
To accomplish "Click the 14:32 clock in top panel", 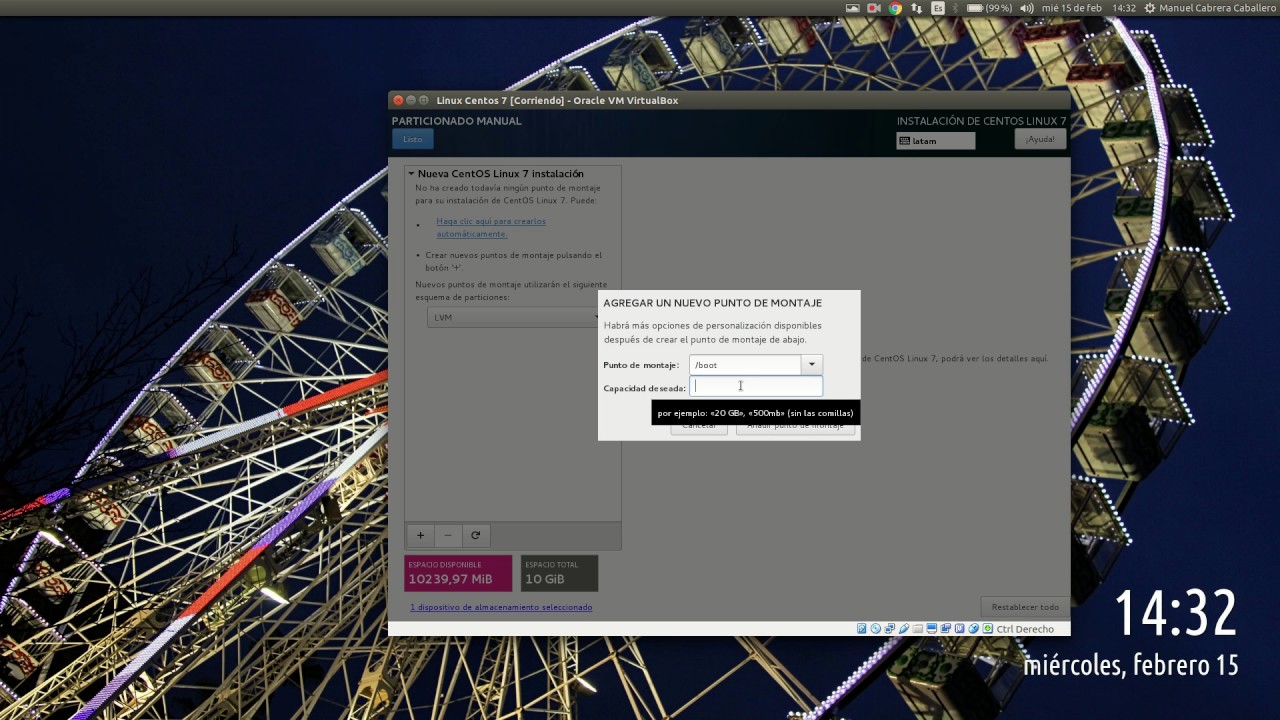I will point(1124,8).
